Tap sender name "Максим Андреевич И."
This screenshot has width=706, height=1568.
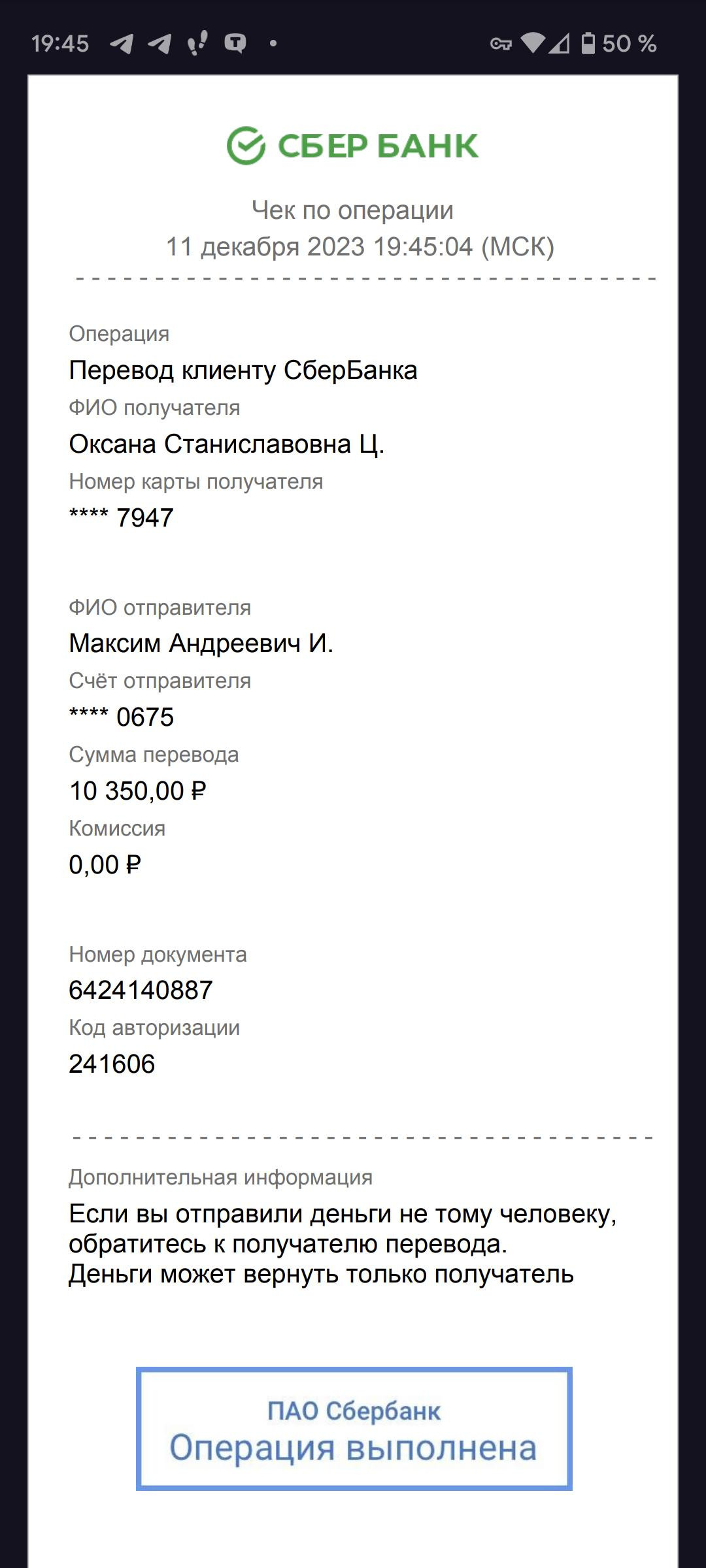(201, 644)
